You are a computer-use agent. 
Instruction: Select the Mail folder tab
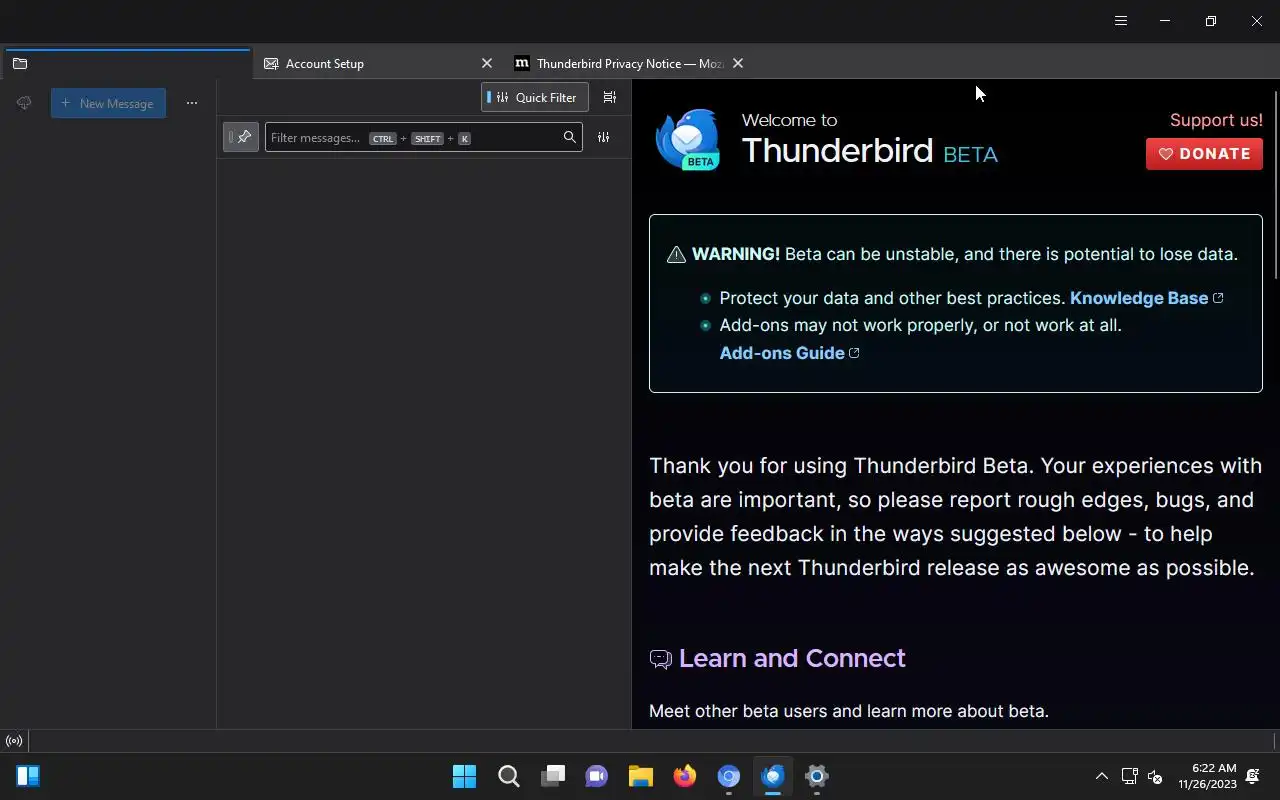(x=126, y=63)
